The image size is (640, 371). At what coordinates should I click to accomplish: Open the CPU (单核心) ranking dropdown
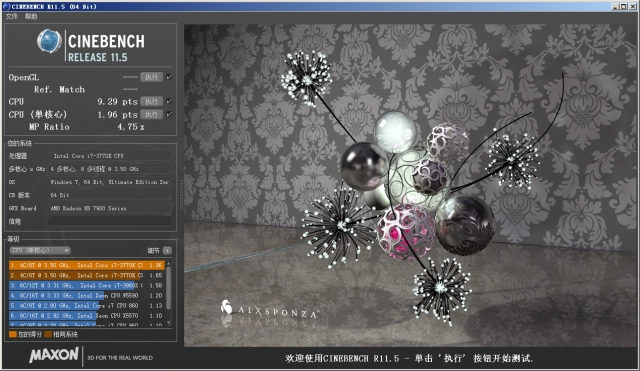click(x=40, y=250)
